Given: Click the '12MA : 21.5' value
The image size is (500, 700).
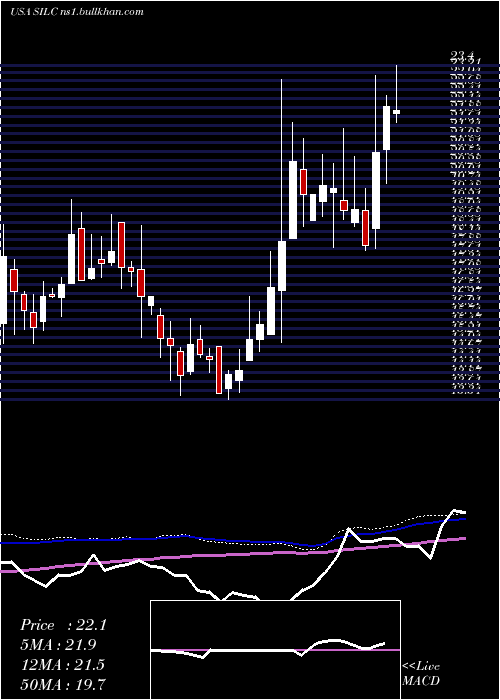Looking at the screenshot, I should pyautogui.click(x=62, y=665).
